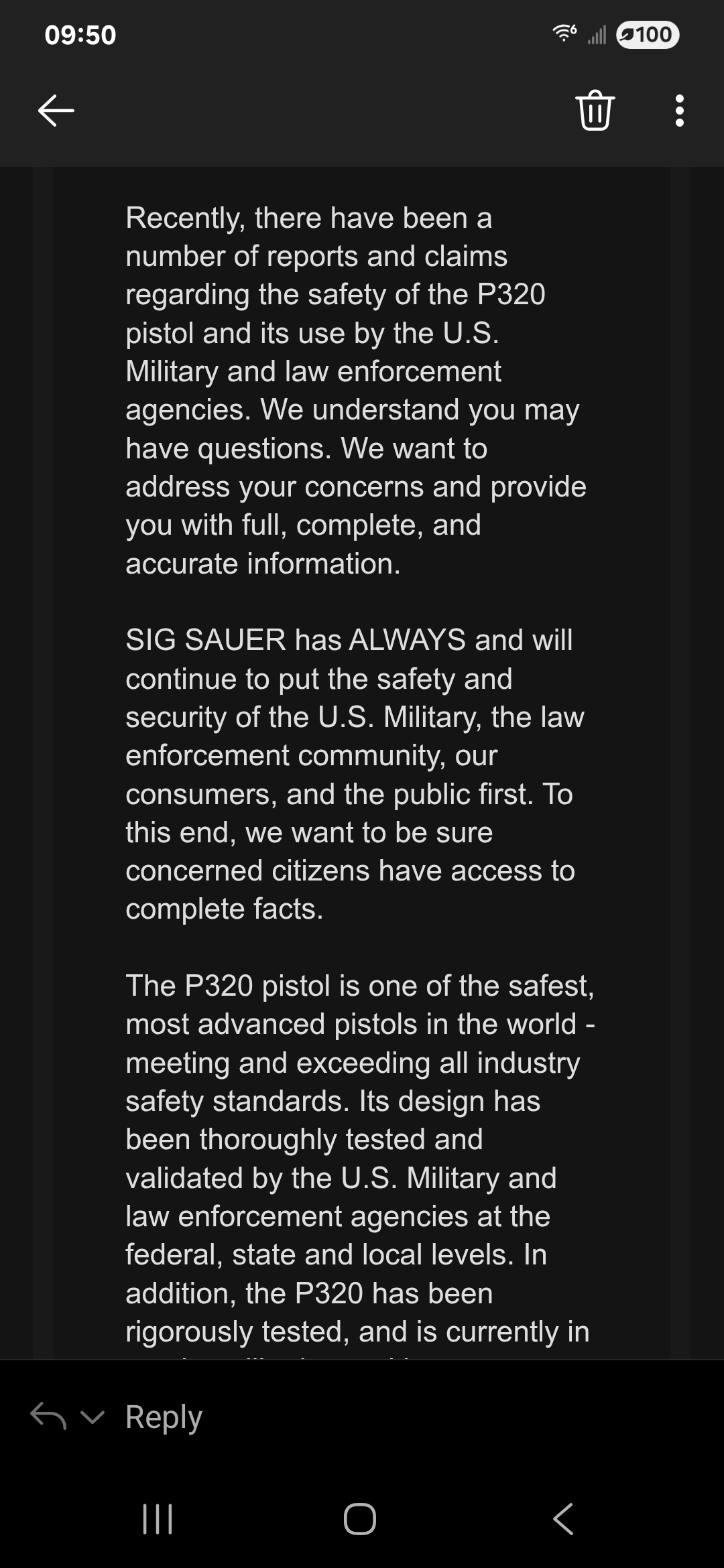This screenshot has width=724, height=1568.
Task: Go back using the top-left arrow
Action: 56,111
